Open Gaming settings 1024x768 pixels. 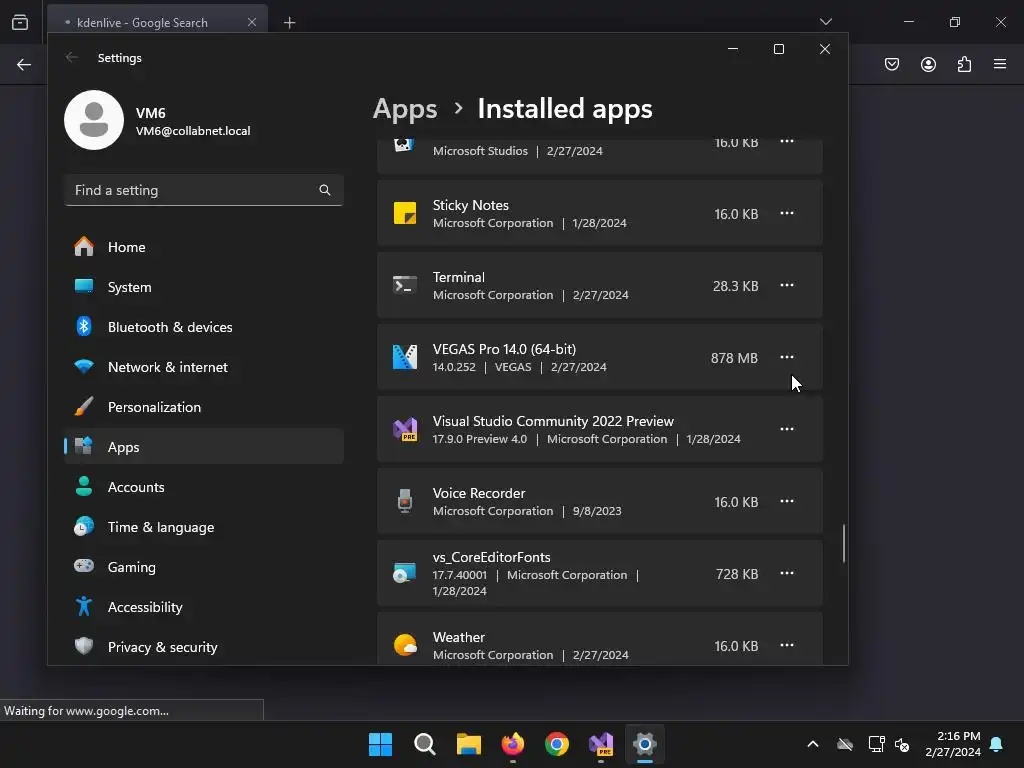coord(204,567)
